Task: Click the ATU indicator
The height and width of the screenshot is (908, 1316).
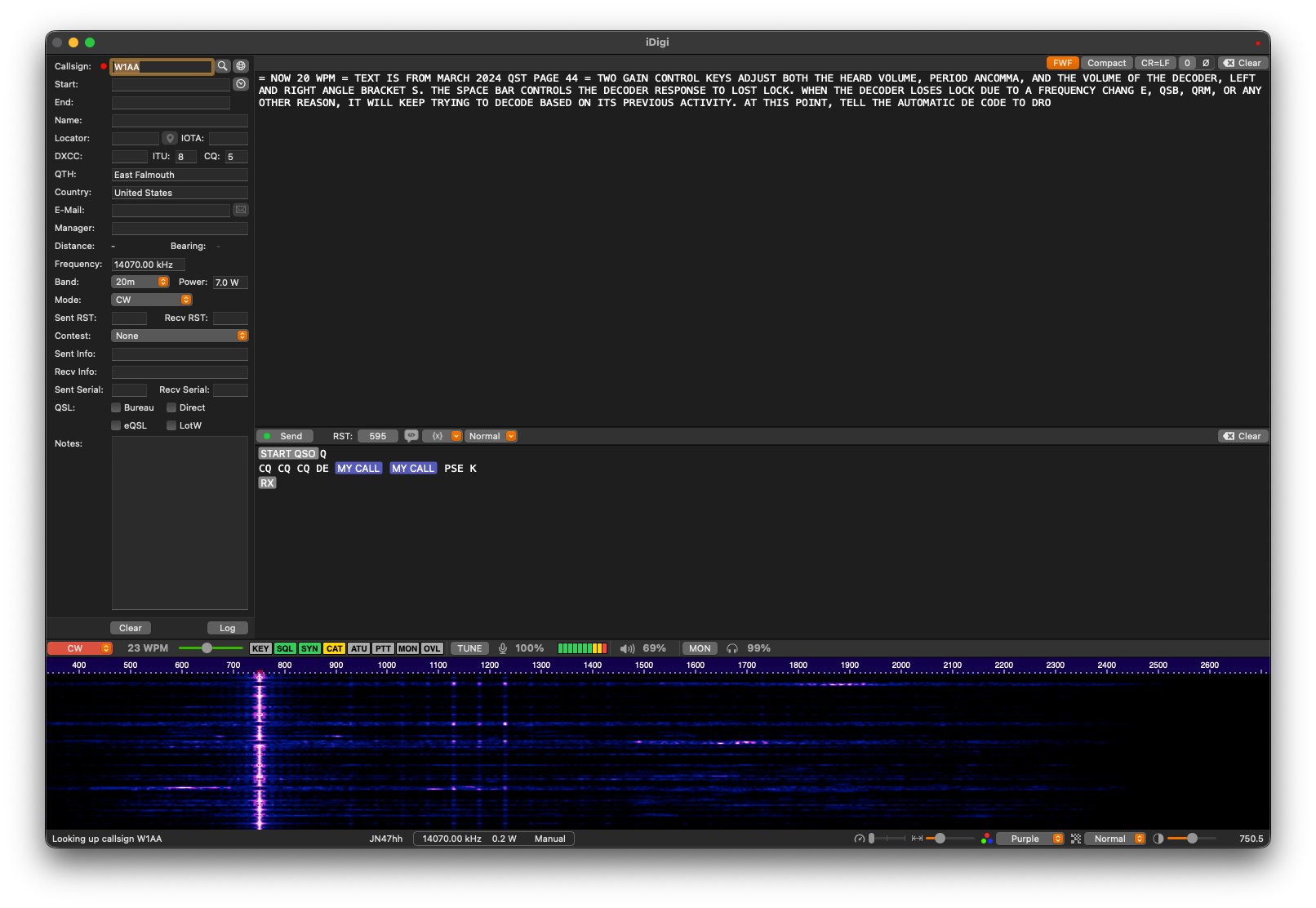Action: coord(359,648)
